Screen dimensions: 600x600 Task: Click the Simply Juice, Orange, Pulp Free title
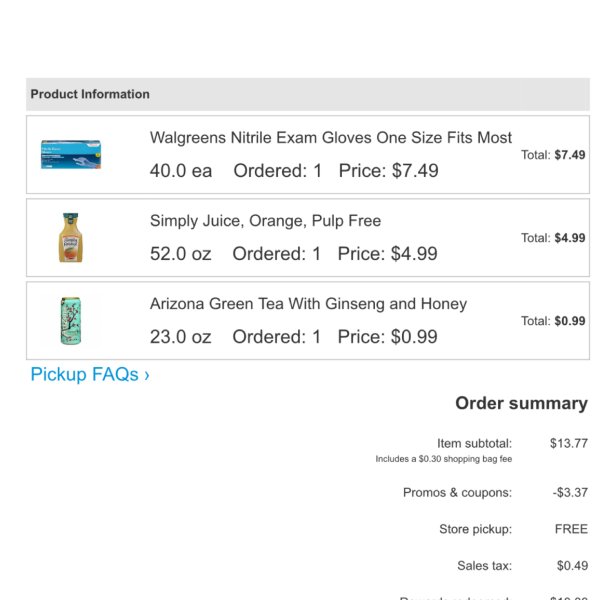point(265,221)
